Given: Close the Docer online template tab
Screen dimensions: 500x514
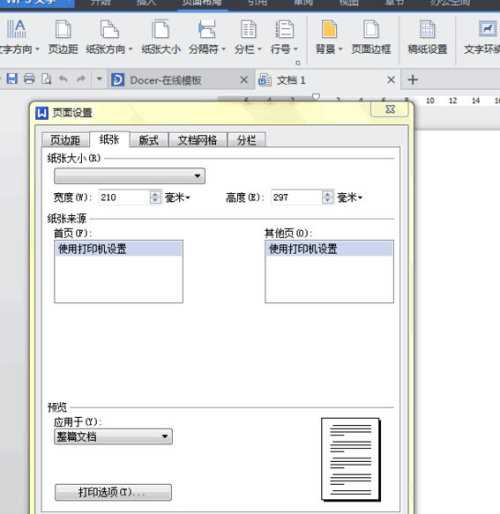Looking at the screenshot, I should point(244,80).
